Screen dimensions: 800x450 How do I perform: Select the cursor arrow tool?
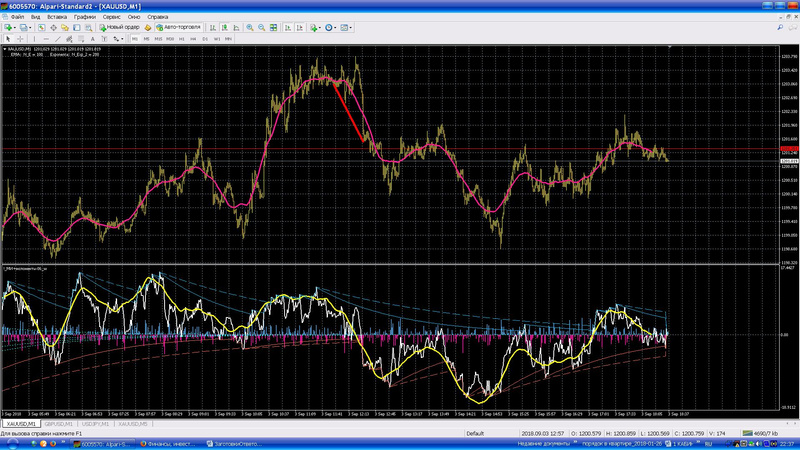[x=8, y=38]
